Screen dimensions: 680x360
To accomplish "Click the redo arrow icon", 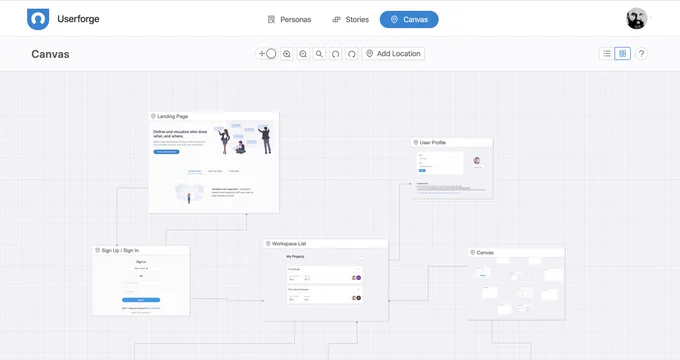I will [x=352, y=54].
